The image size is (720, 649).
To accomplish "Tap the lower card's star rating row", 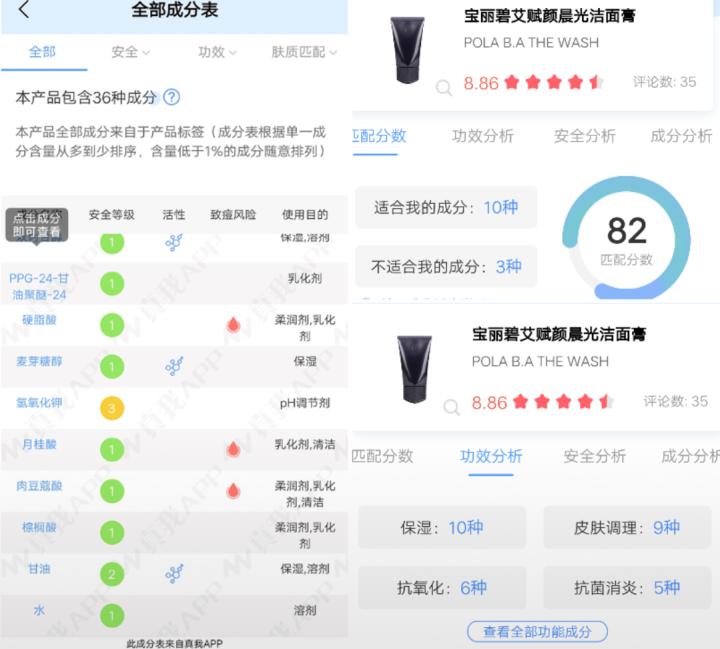I will pos(563,402).
